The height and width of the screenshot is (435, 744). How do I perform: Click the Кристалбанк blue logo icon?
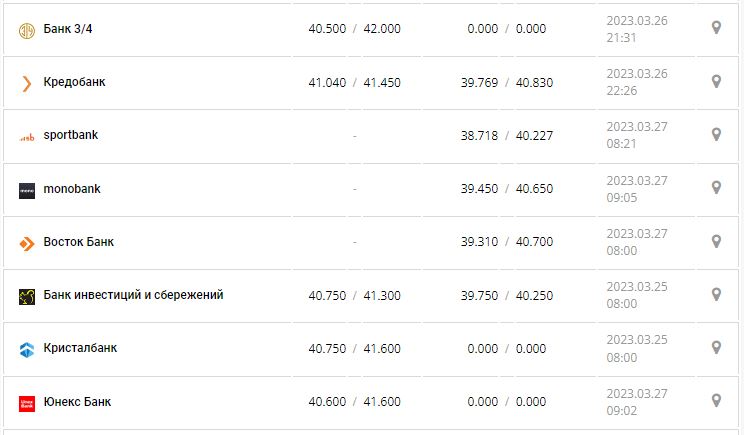point(27,349)
